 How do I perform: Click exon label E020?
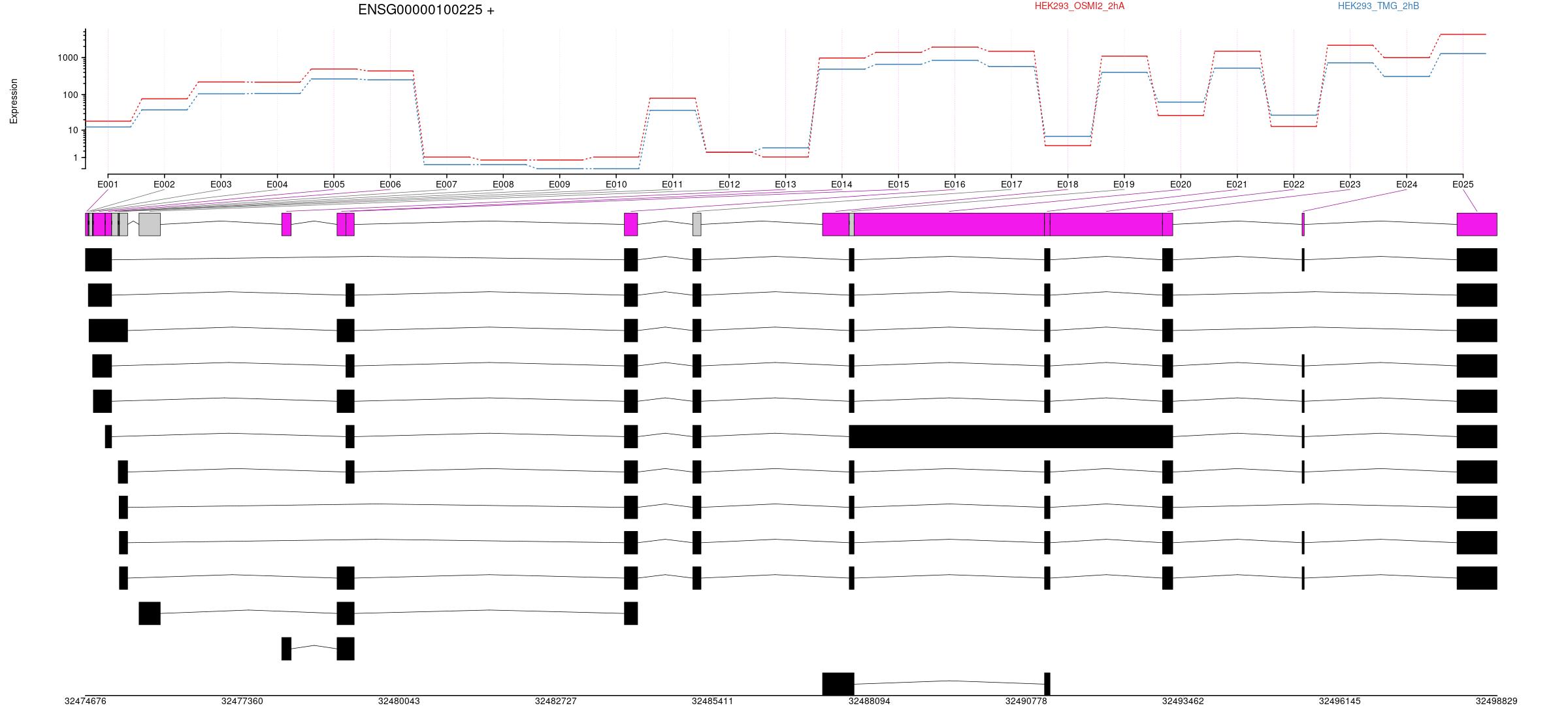pyautogui.click(x=1181, y=184)
